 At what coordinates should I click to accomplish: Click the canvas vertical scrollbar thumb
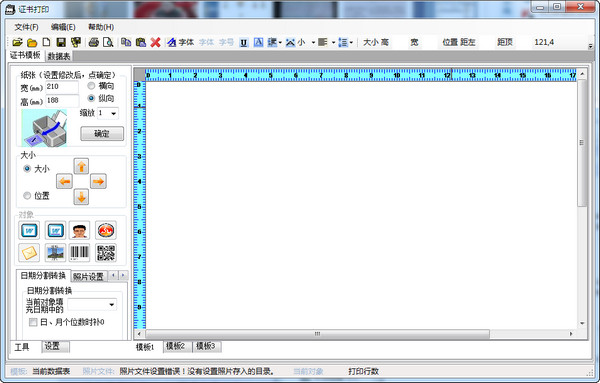tap(582, 143)
